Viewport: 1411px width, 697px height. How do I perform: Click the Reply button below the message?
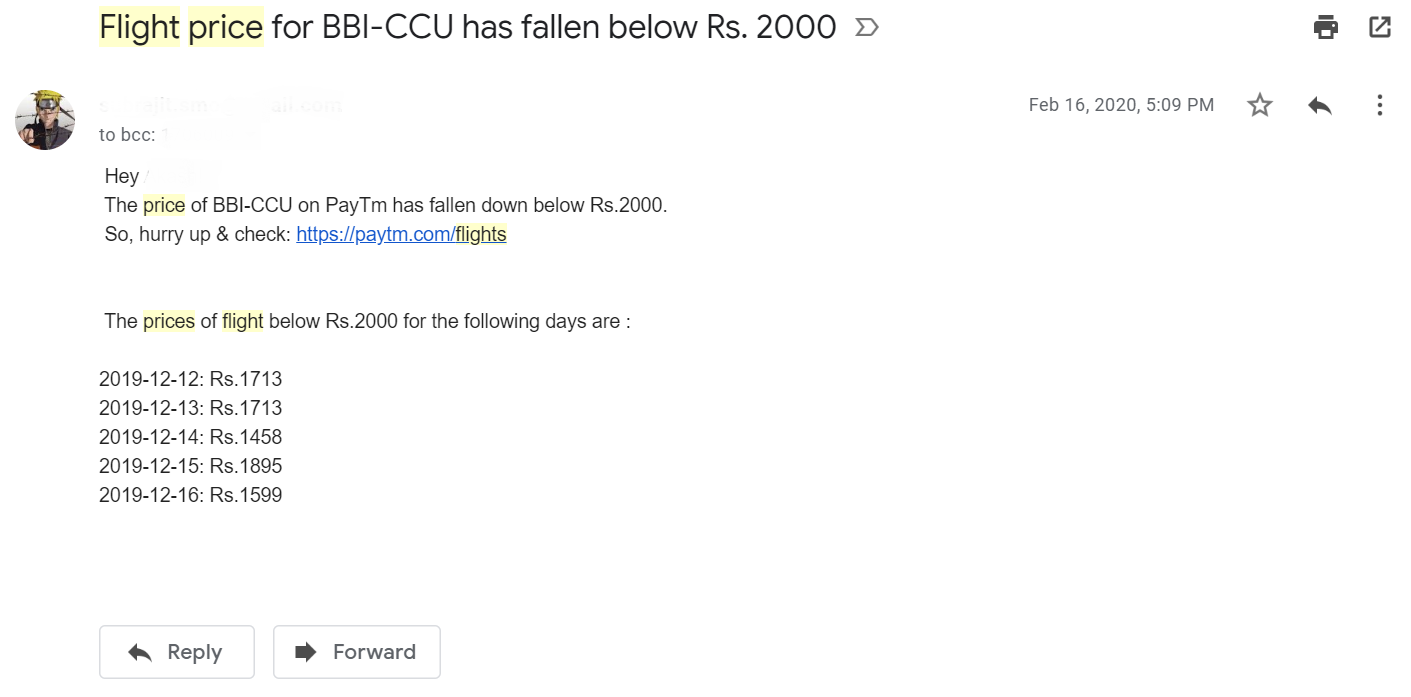(177, 652)
